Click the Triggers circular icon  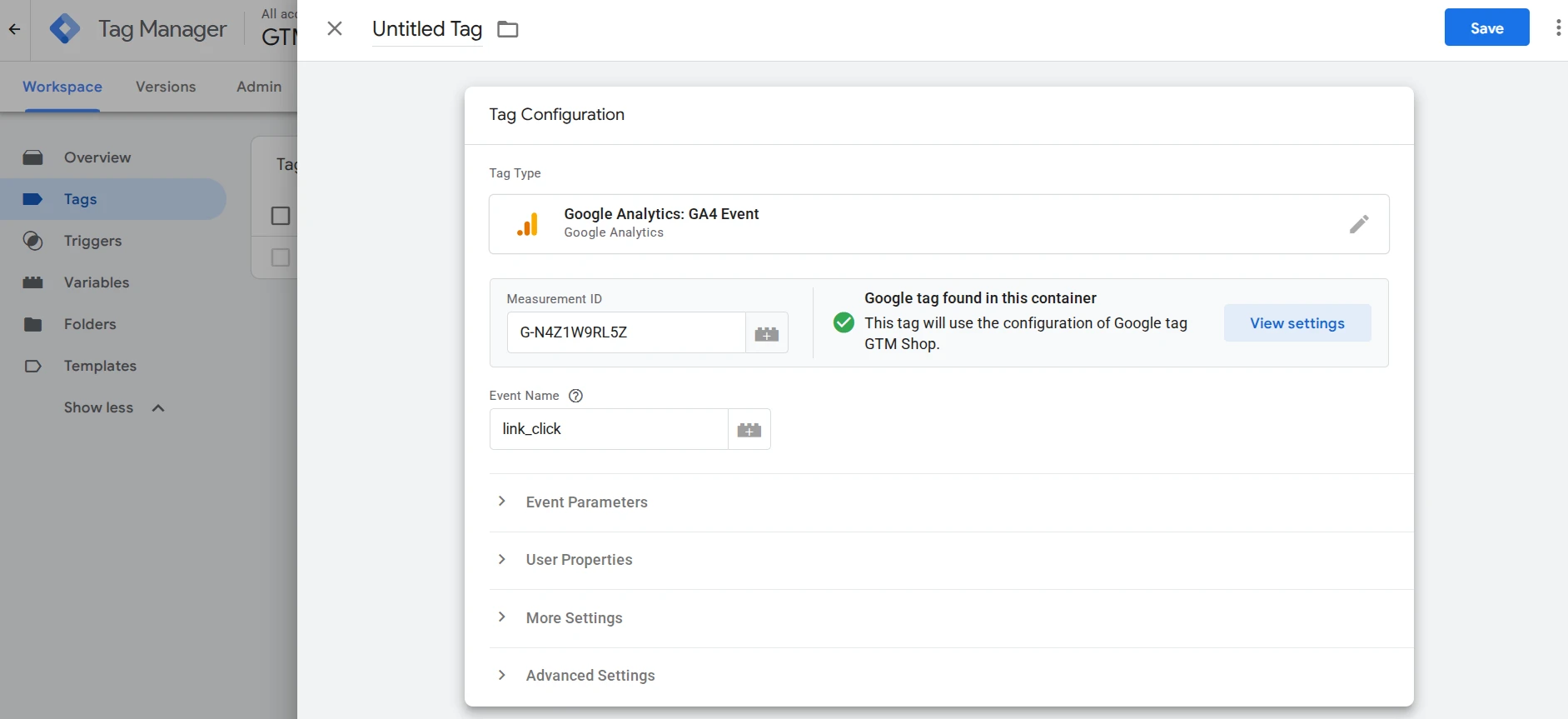[x=33, y=241]
